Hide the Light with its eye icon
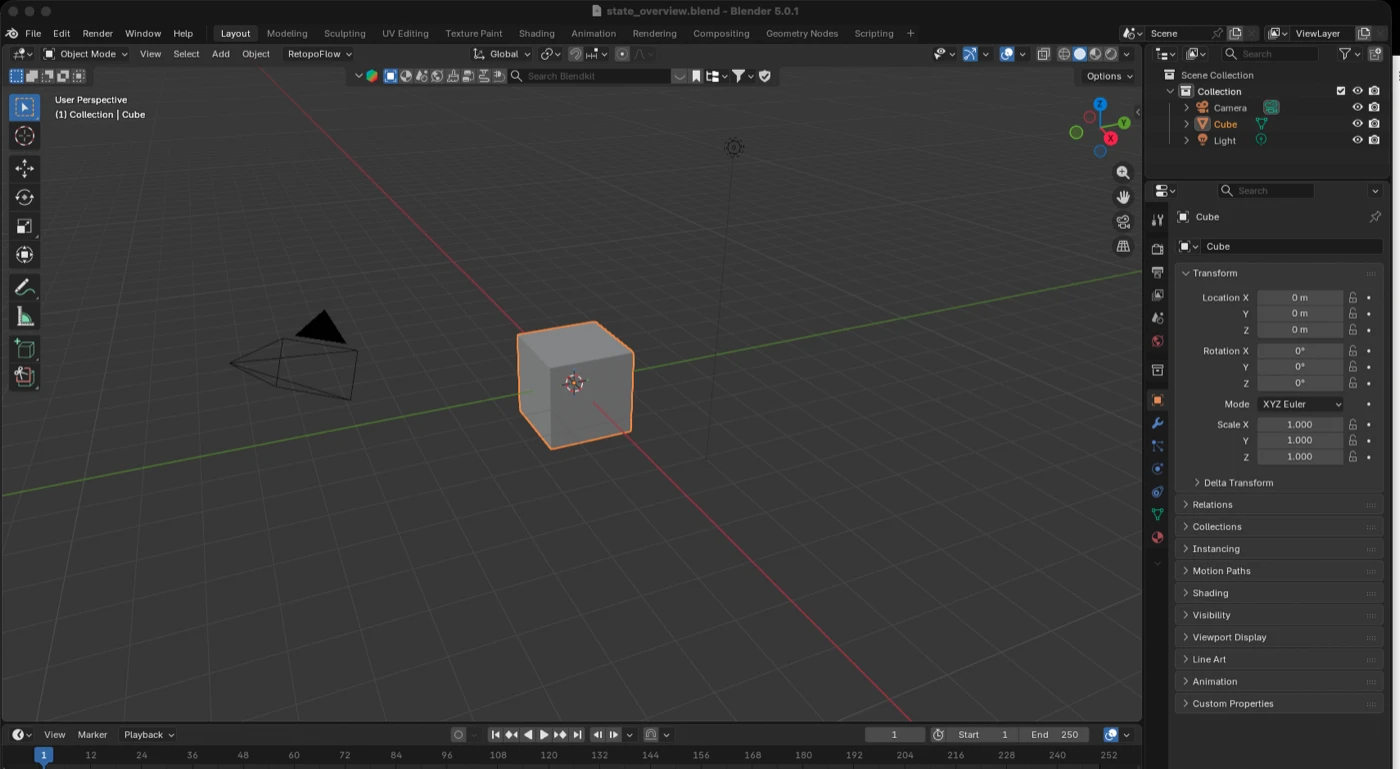Screen dimensions: 1400x769 coord(1358,140)
